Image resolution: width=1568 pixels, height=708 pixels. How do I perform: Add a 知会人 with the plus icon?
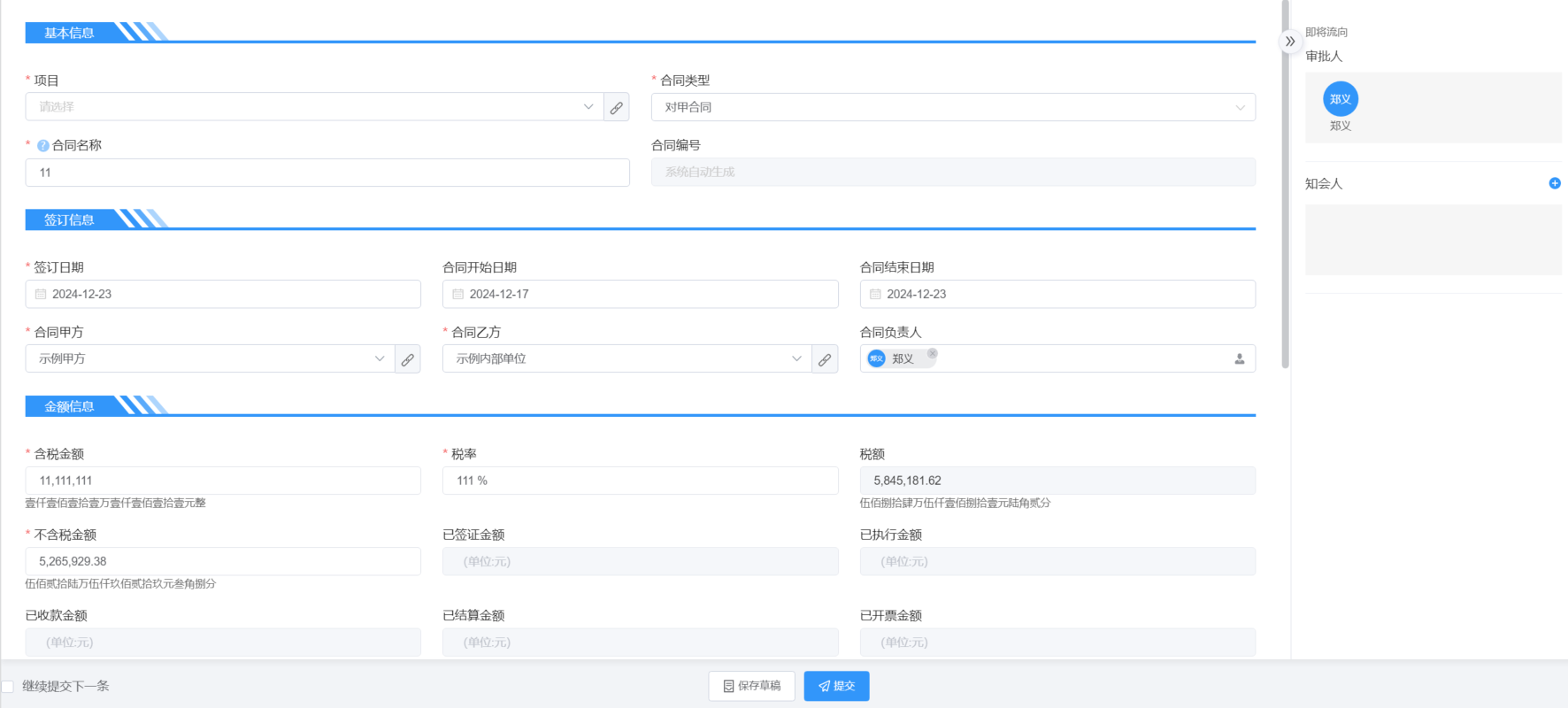coord(1554,183)
